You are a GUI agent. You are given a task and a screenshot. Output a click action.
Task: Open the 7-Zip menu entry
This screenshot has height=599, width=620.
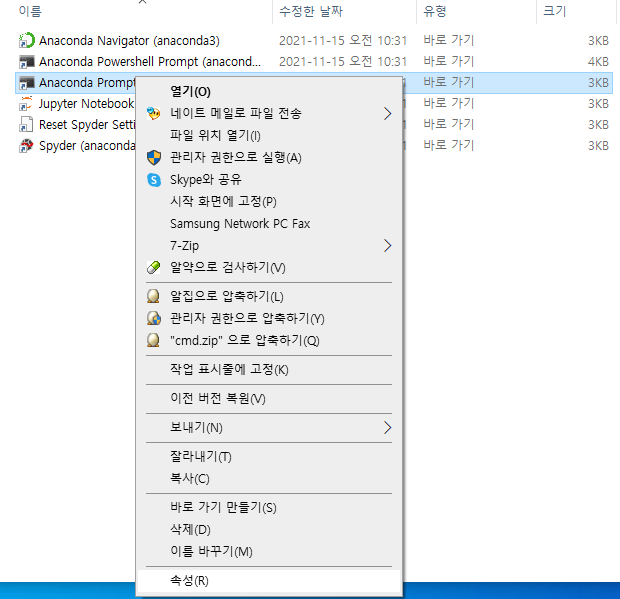269,246
